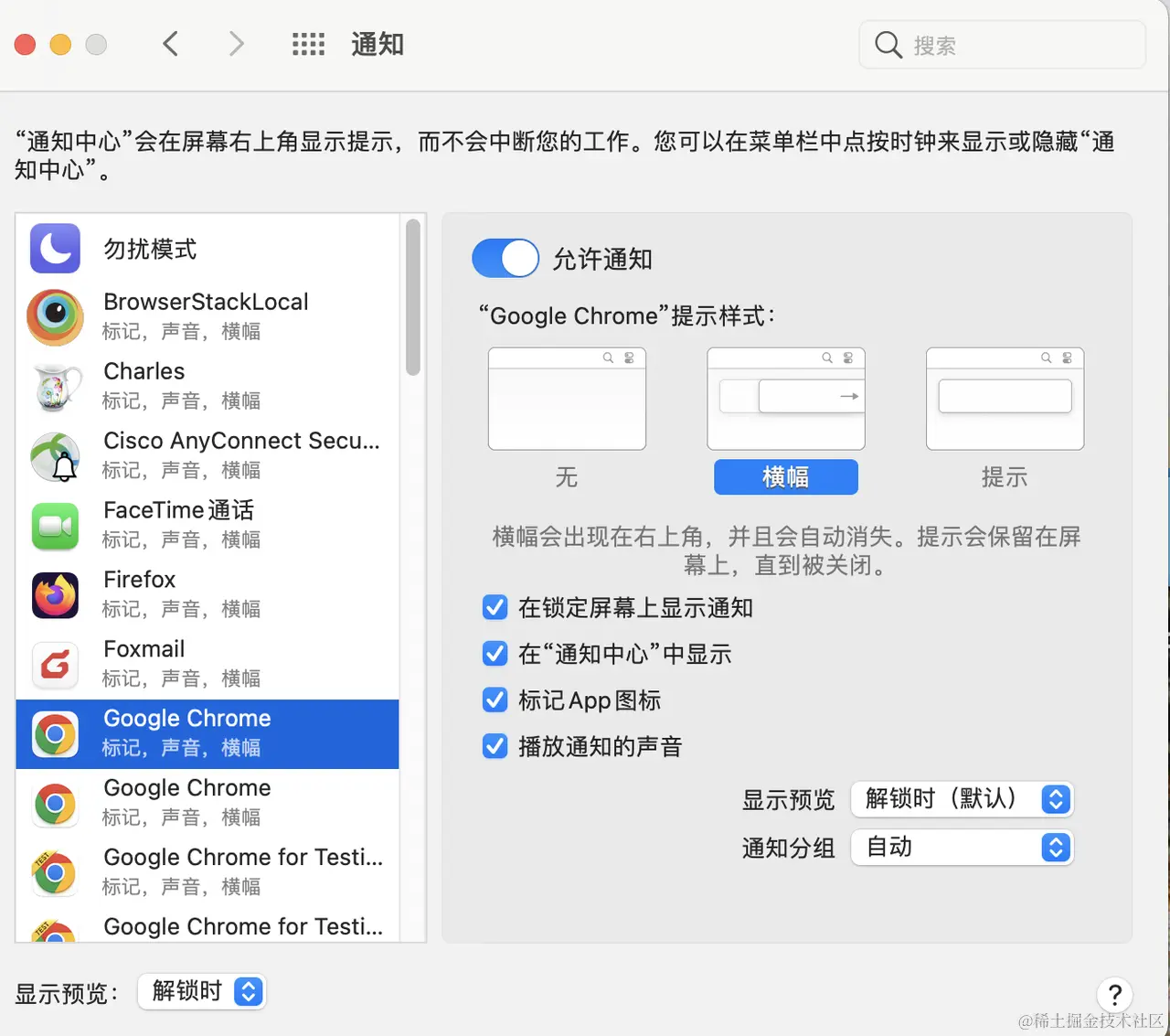Select the Firefox icon in list
1170x1036 pixels.
tap(55, 595)
